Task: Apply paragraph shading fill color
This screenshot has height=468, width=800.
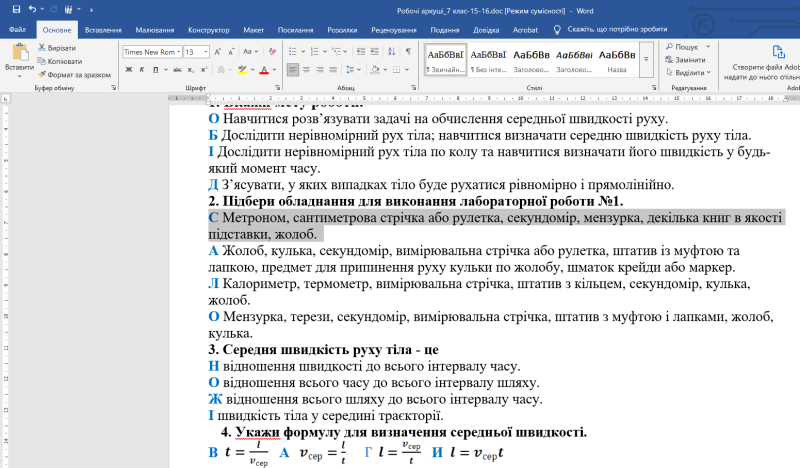Action: point(375,70)
